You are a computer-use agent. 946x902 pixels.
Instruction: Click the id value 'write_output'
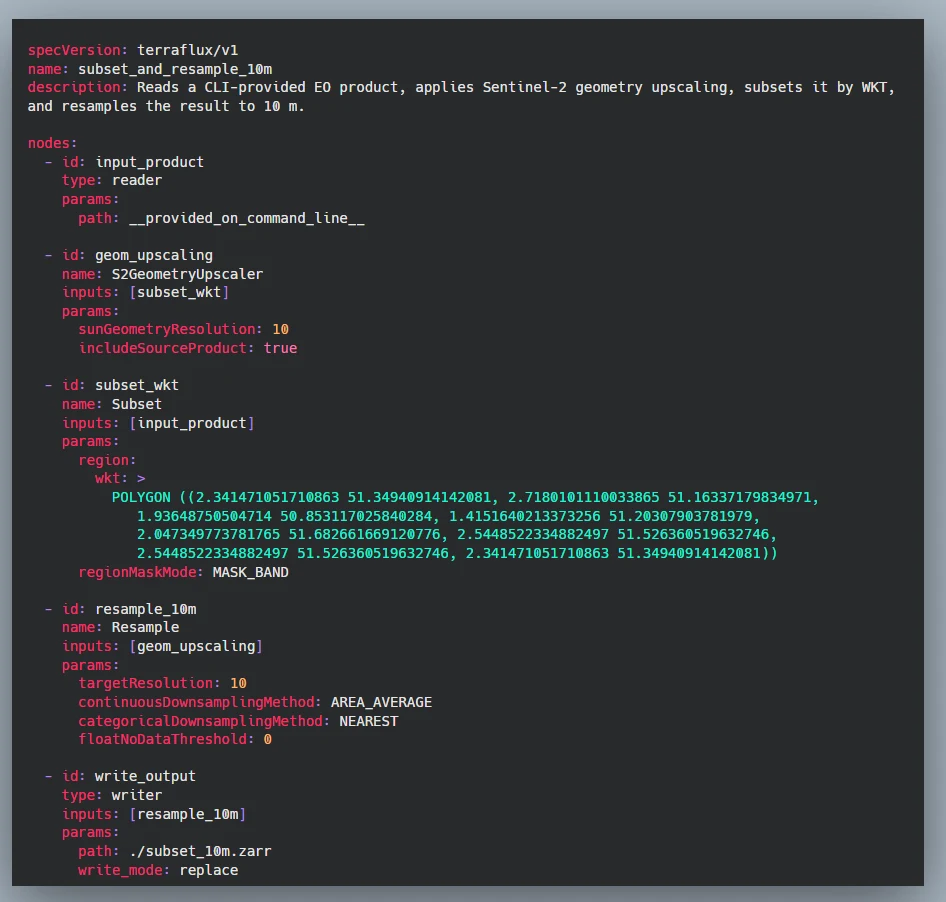click(145, 777)
